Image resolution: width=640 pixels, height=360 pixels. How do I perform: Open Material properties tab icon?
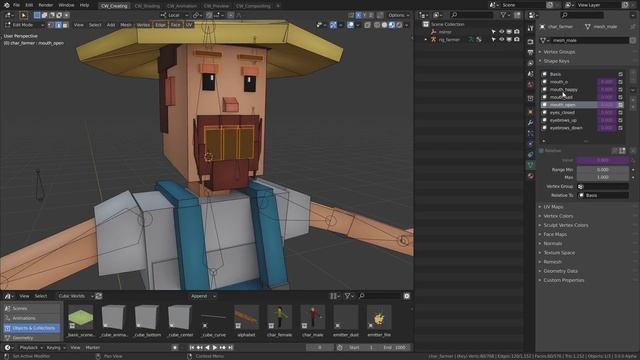click(x=530, y=176)
